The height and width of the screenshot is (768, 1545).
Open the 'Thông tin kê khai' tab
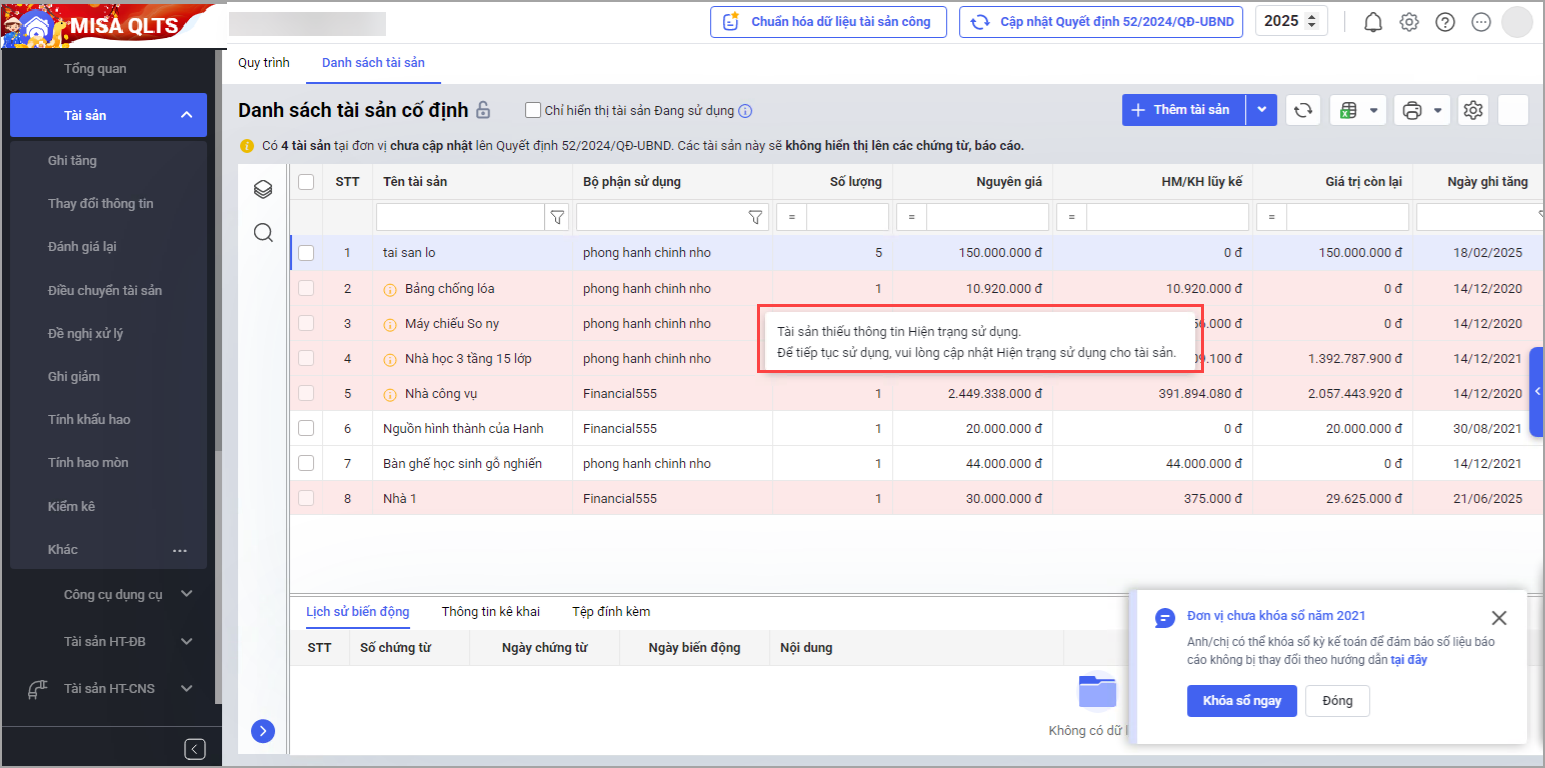coord(490,611)
